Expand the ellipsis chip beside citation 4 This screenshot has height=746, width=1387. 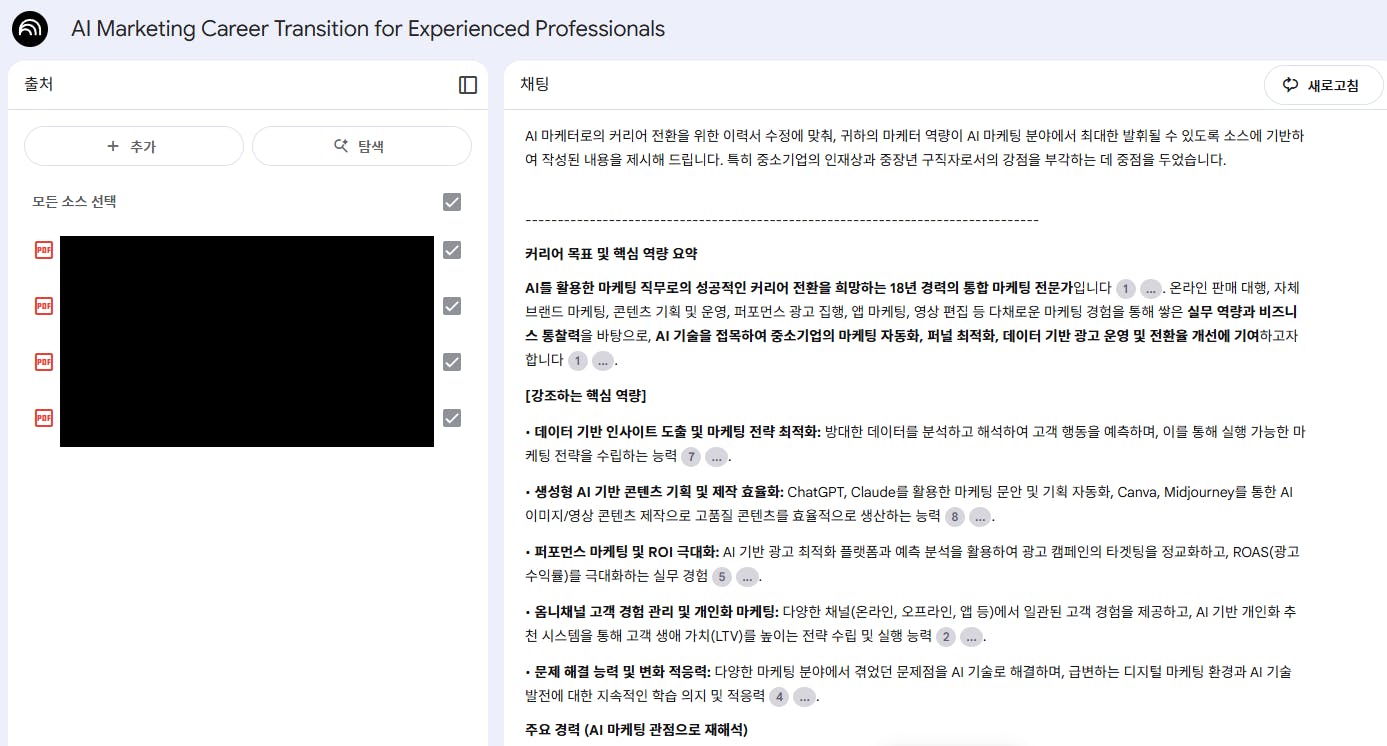point(804,696)
